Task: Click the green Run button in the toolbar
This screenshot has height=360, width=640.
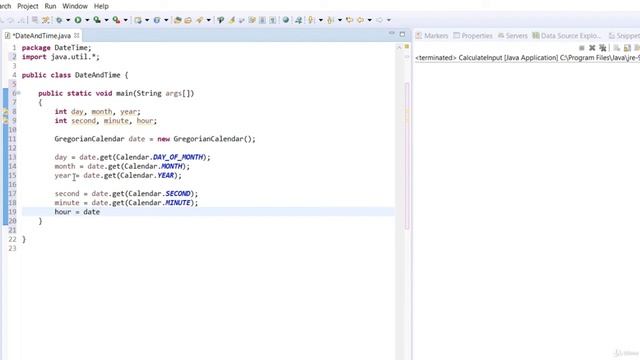Action: [78, 20]
